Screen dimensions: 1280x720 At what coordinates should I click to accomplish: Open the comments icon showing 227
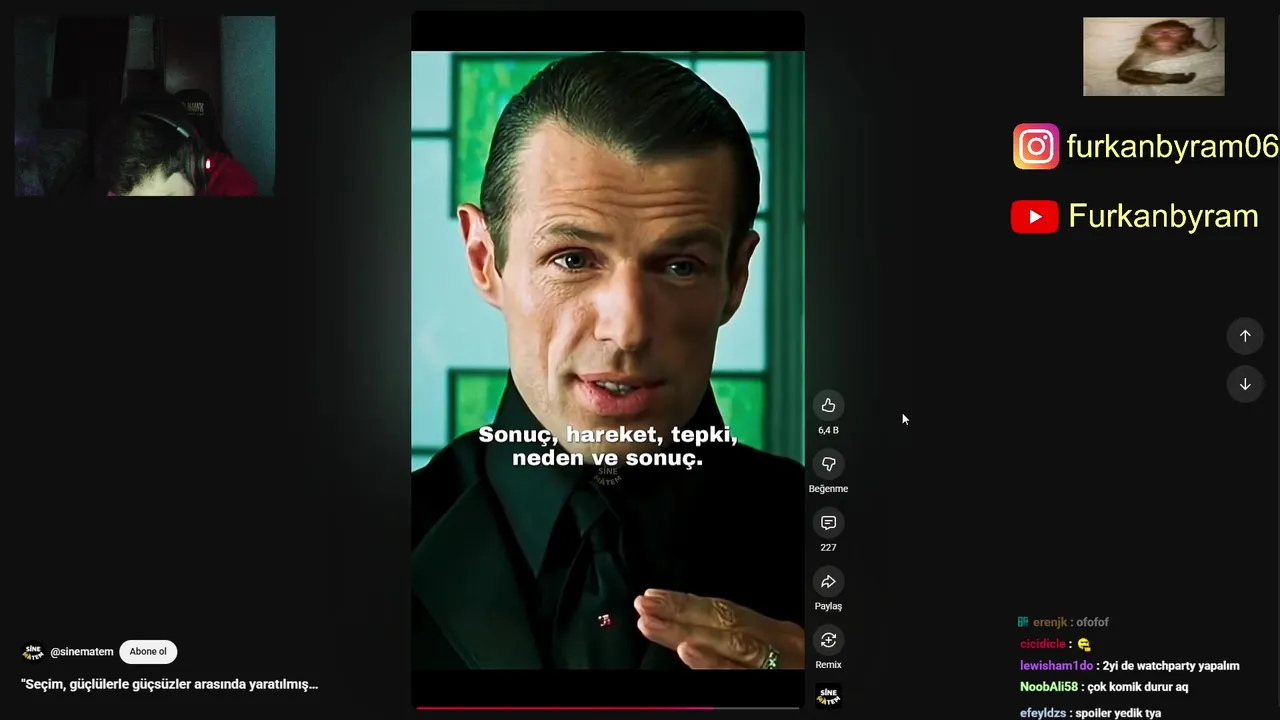pyautogui.click(x=828, y=523)
